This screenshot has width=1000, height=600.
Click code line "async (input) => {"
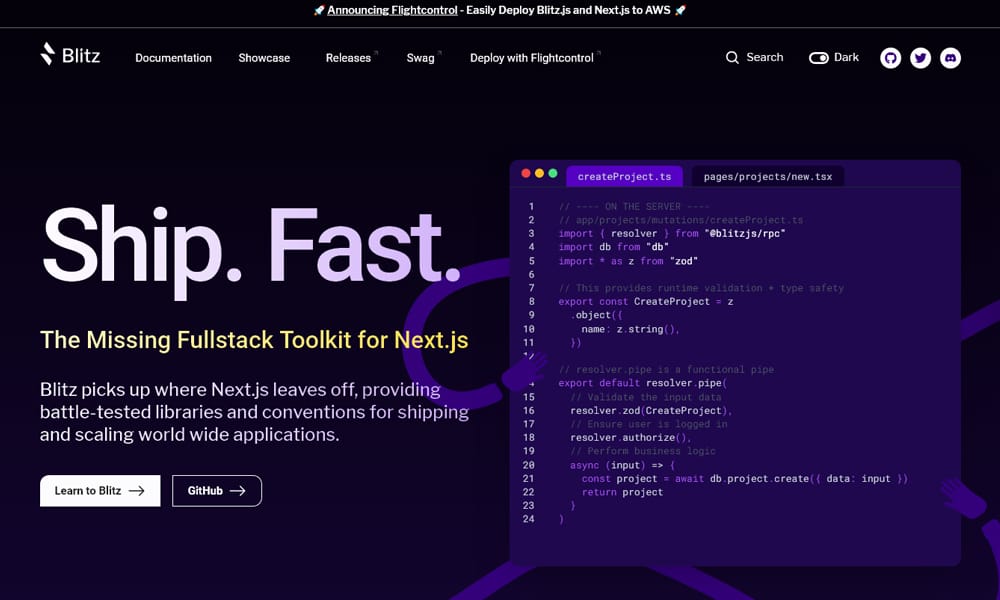(x=622, y=465)
